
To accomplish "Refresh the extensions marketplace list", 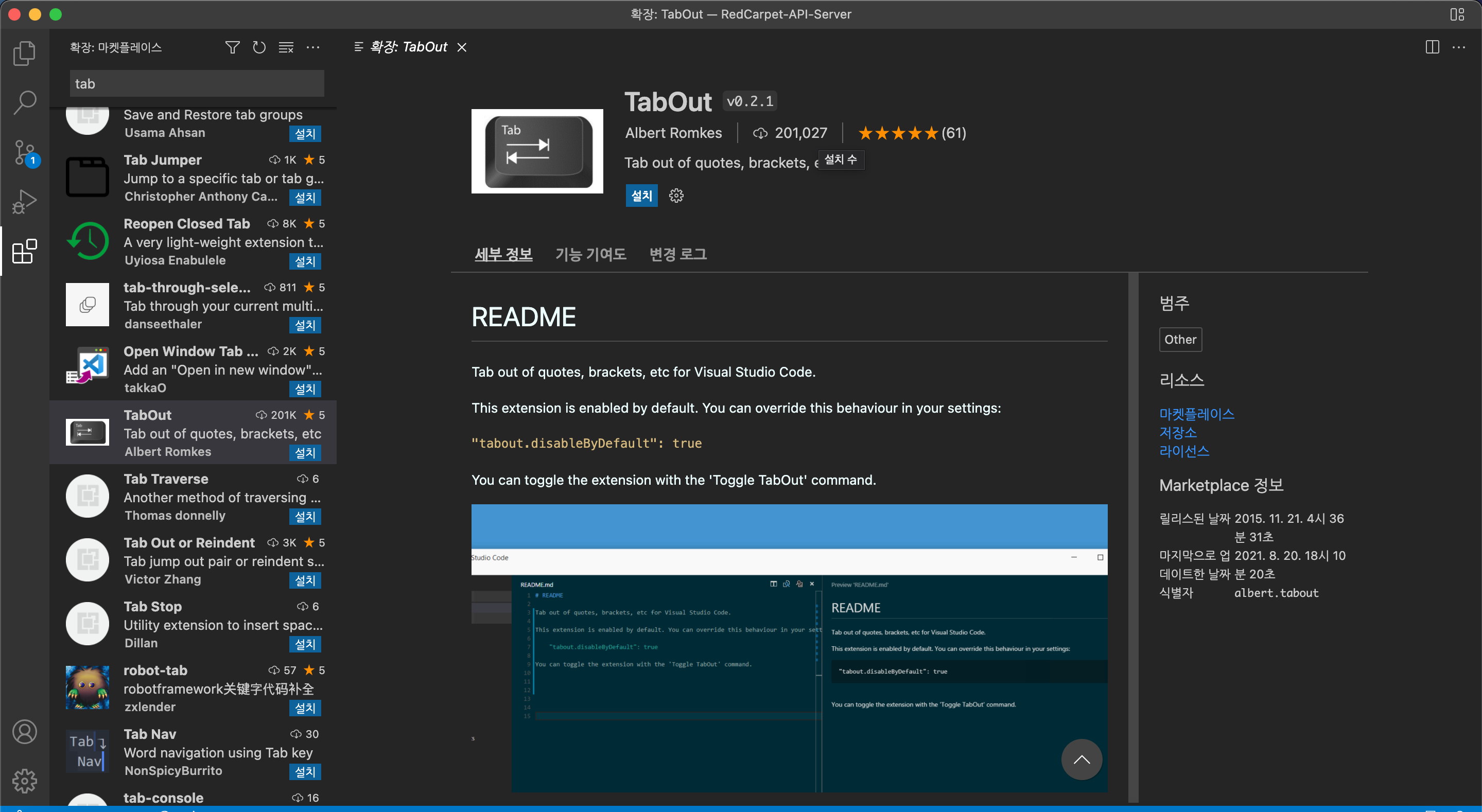I will tap(259, 47).
